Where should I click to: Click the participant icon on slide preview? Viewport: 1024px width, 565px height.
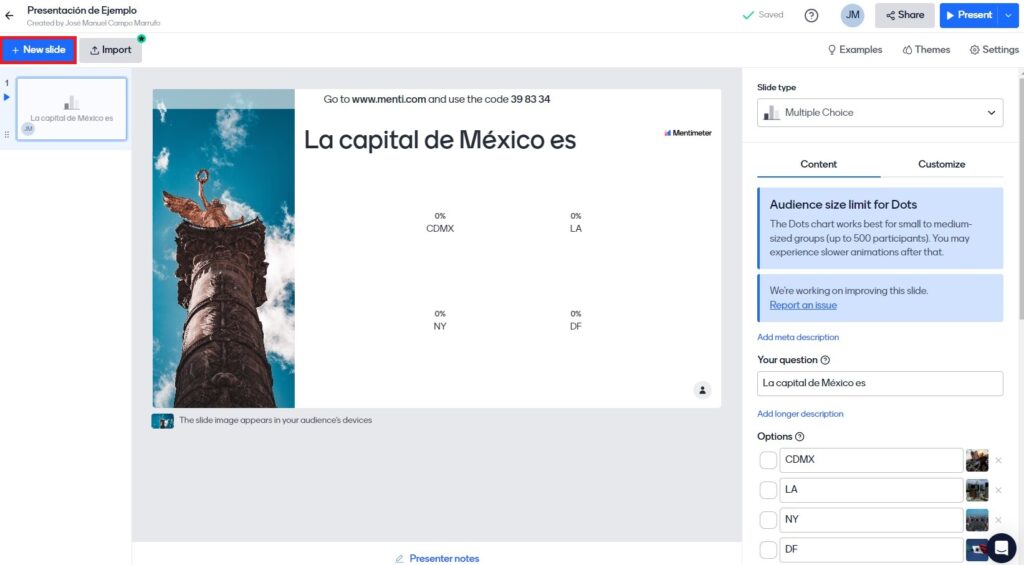pos(703,389)
